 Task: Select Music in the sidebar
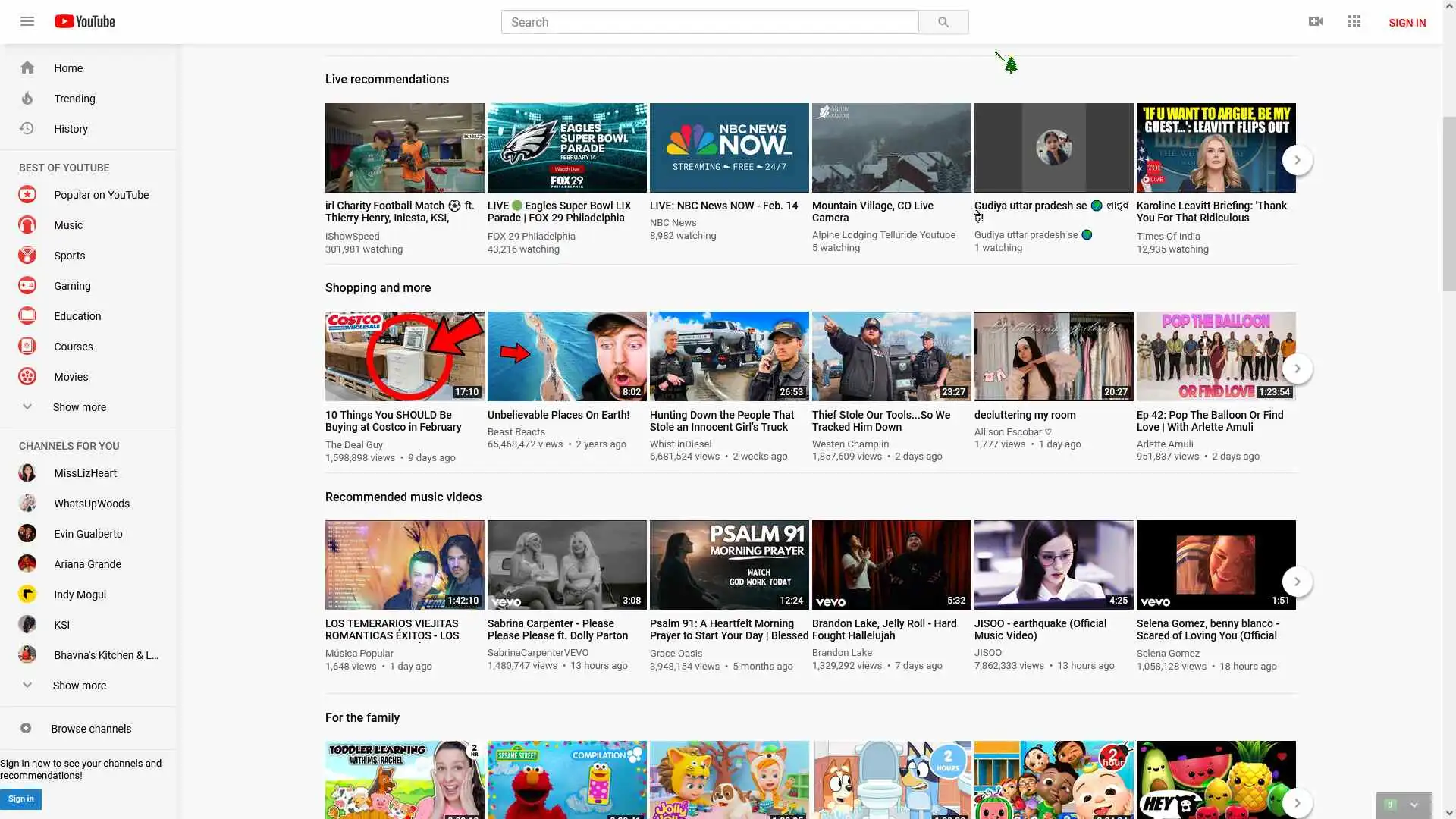coord(68,225)
